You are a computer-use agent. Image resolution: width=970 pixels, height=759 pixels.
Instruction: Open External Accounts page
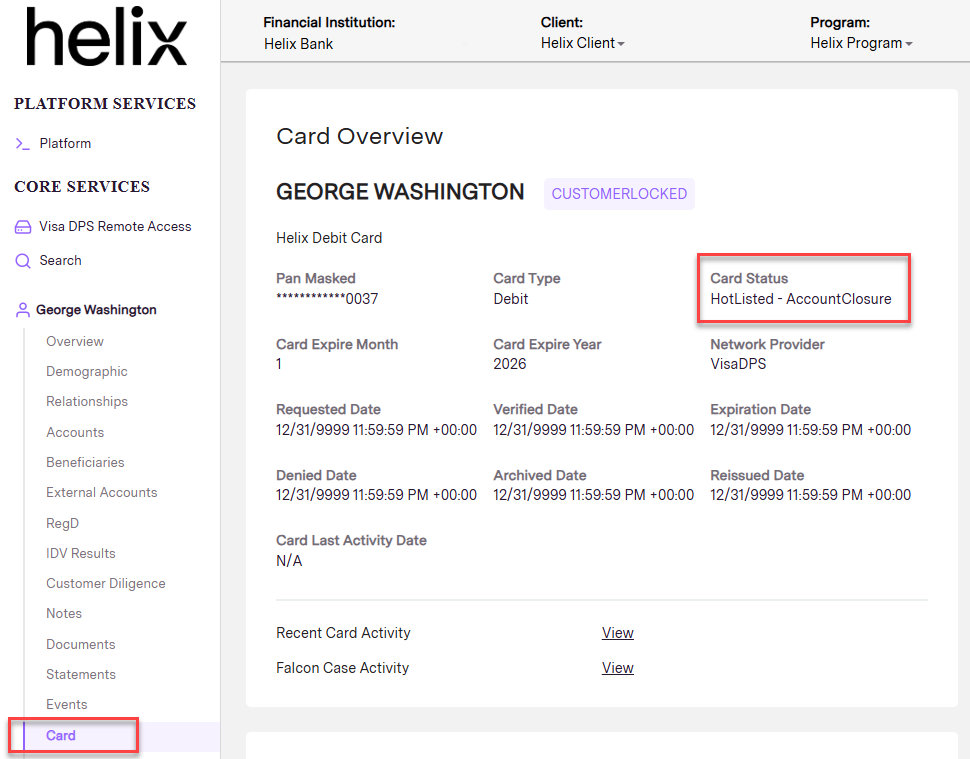(x=102, y=492)
